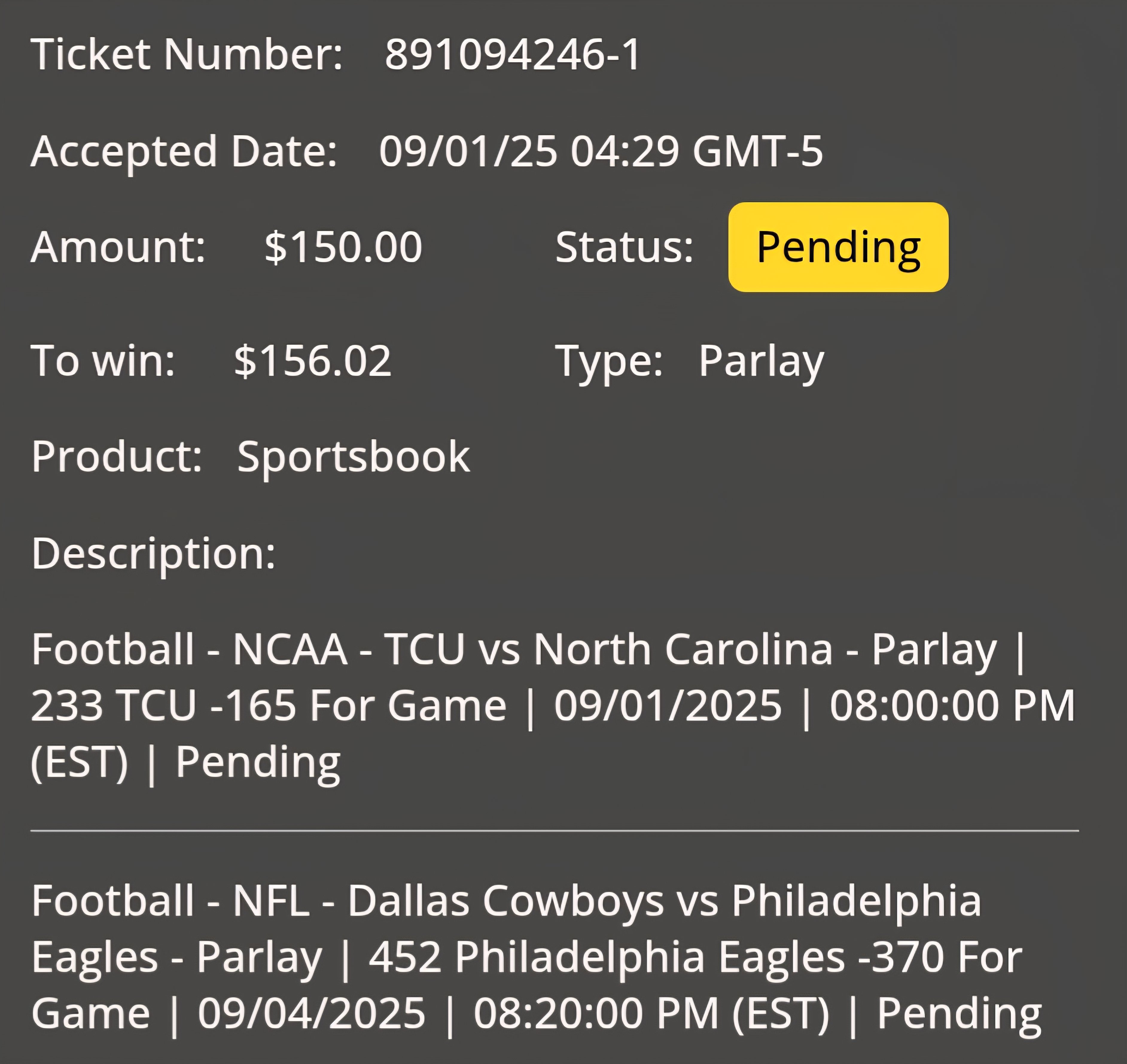Click the Ticket Number label

tap(187, 54)
